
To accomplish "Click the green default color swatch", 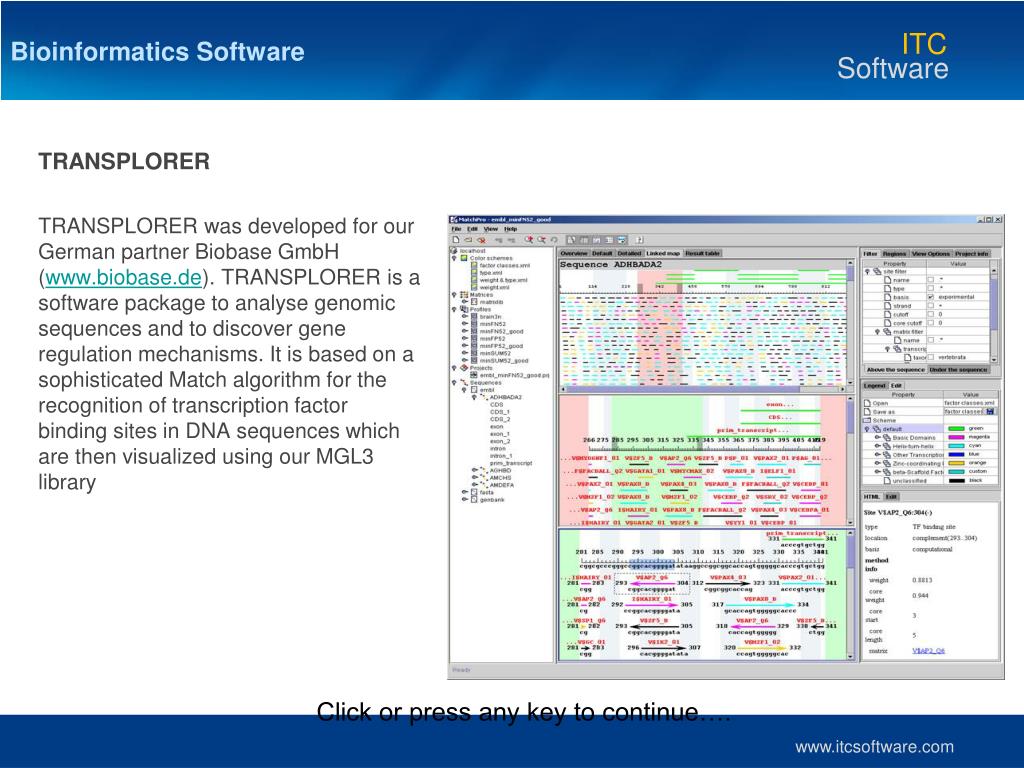I will click(957, 429).
